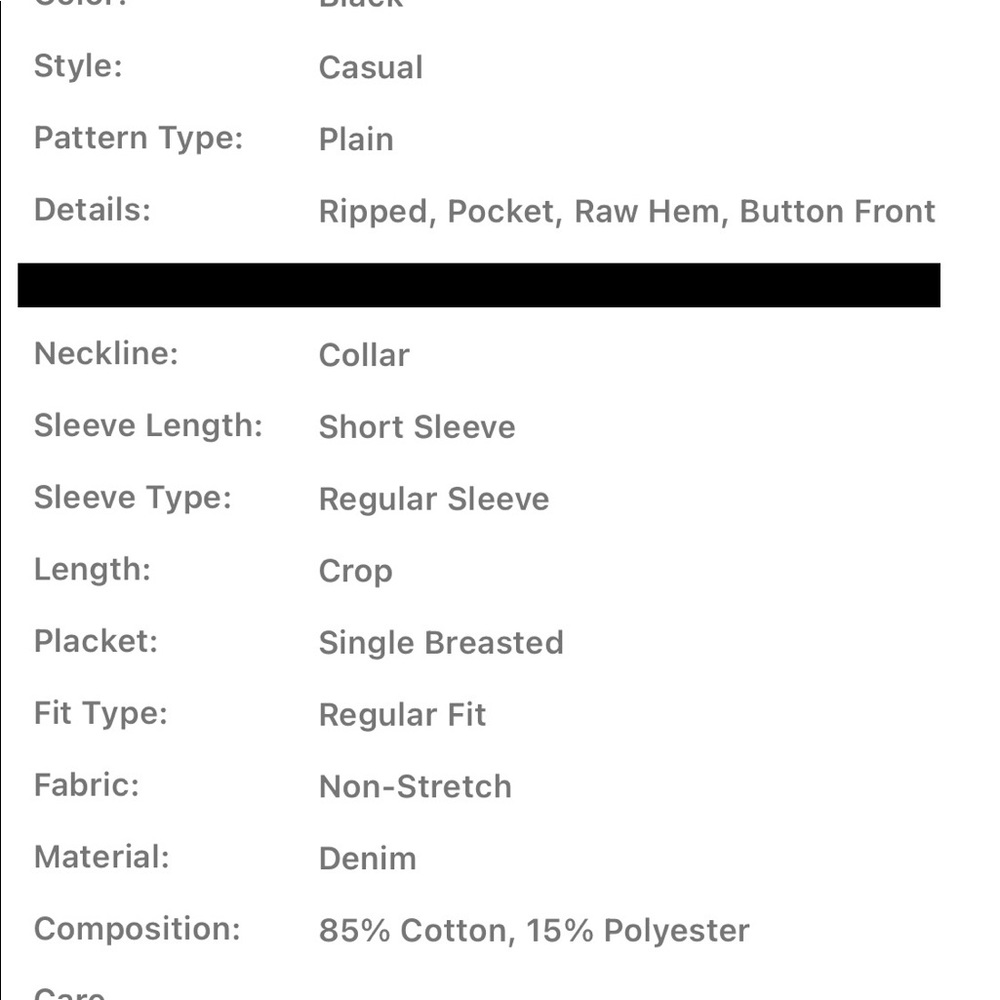Tap the "Non-Stretch" fabric value
The width and height of the screenshot is (1000, 1000).
tap(415, 788)
